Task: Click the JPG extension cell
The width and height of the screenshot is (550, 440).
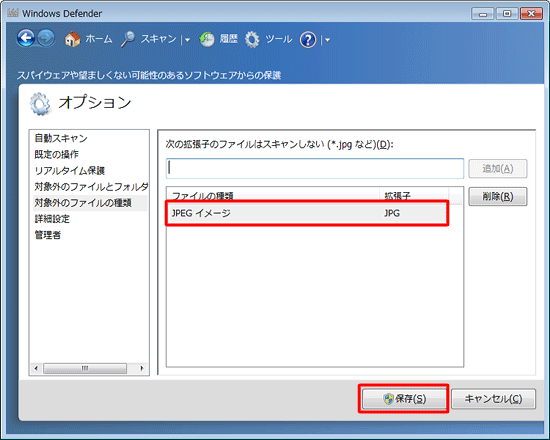Action: coord(392,213)
